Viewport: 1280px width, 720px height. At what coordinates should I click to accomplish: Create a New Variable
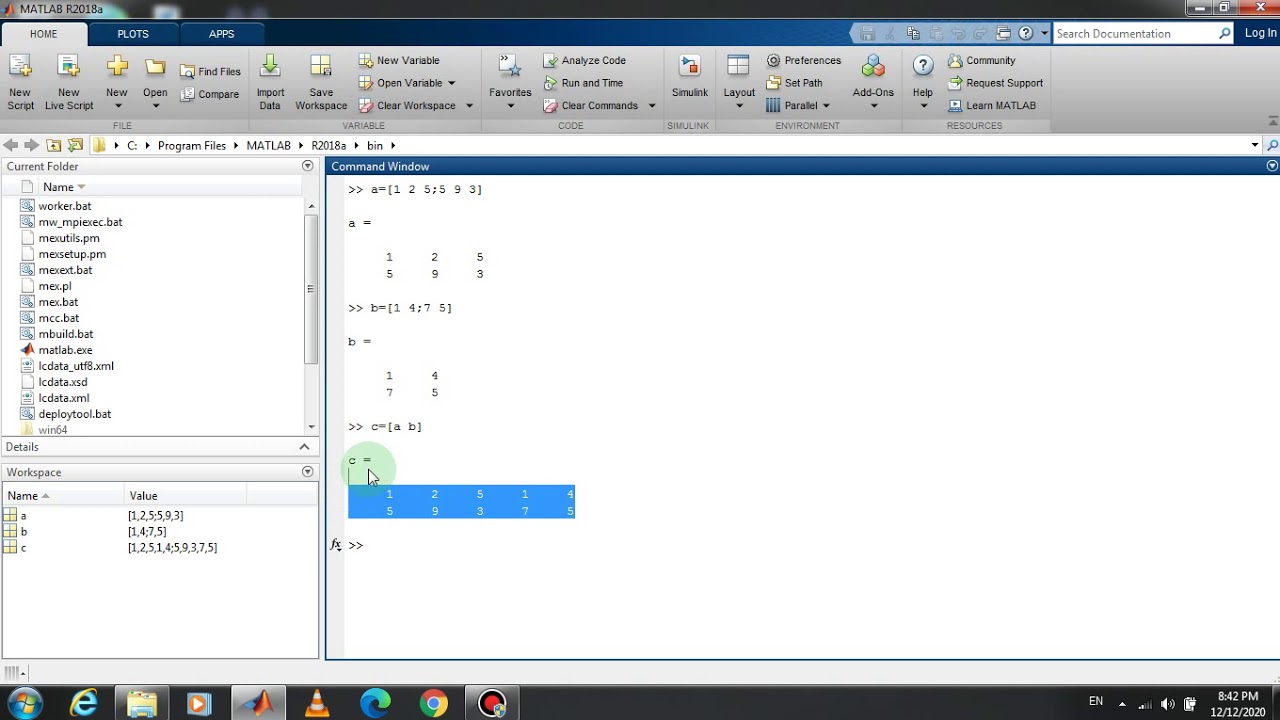(399, 60)
